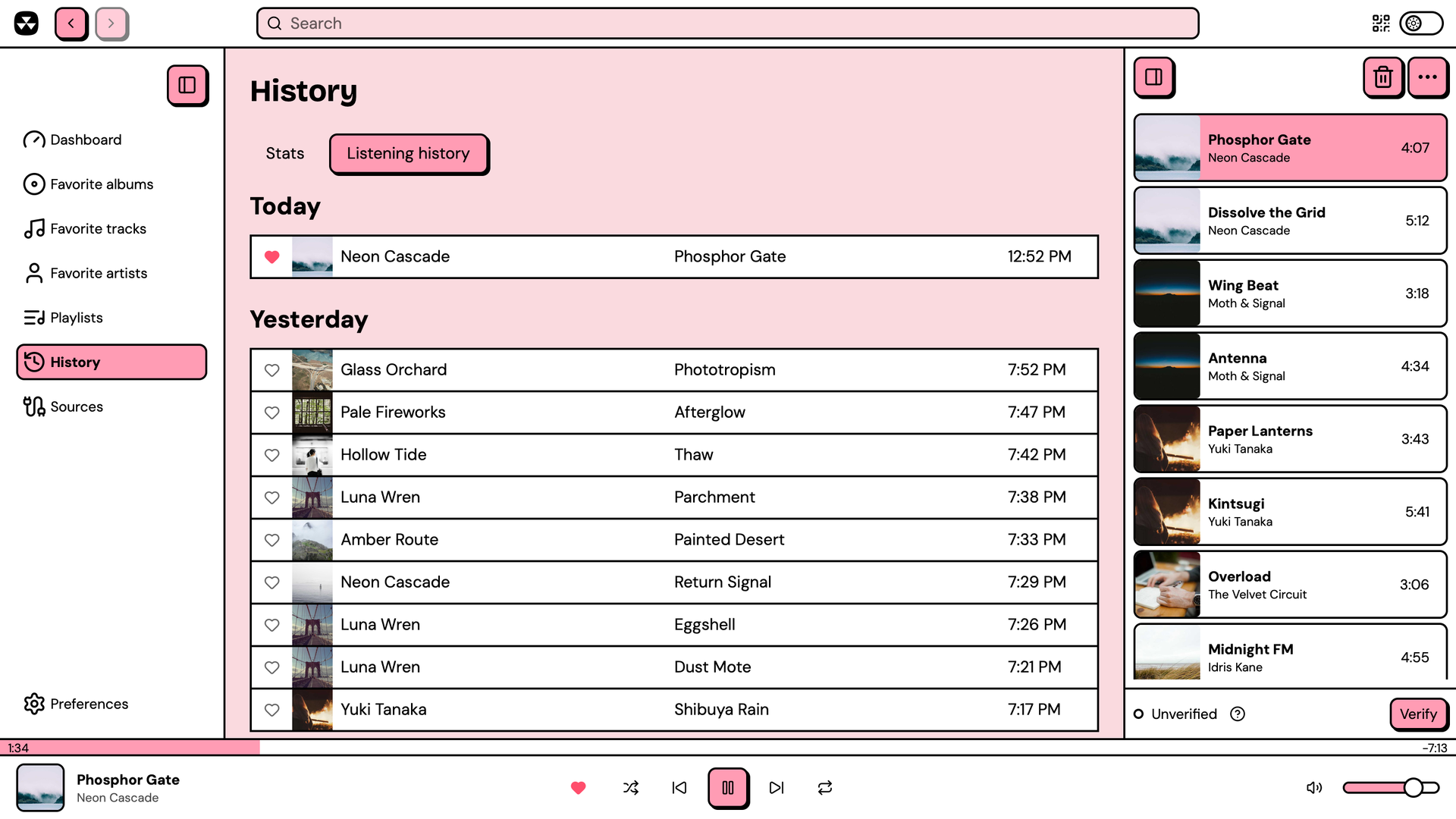Image resolution: width=1456 pixels, height=819 pixels.
Task: Toggle repeat mode
Action: coord(825,788)
